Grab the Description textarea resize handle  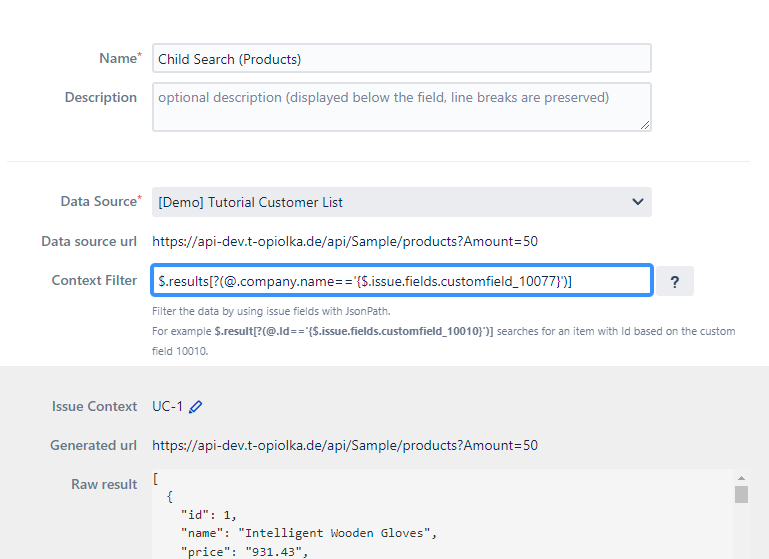[x=645, y=125]
